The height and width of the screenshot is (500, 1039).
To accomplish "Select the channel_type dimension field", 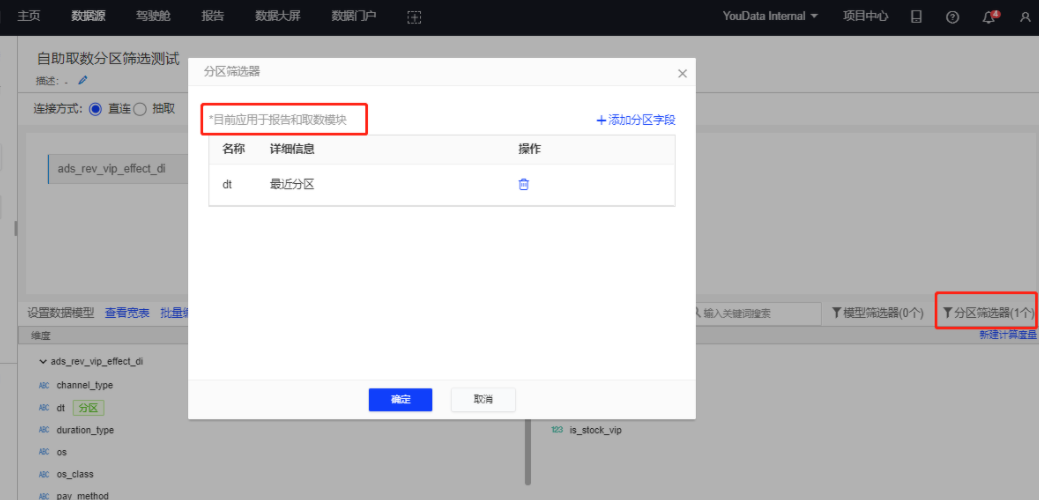I will click(x=84, y=385).
